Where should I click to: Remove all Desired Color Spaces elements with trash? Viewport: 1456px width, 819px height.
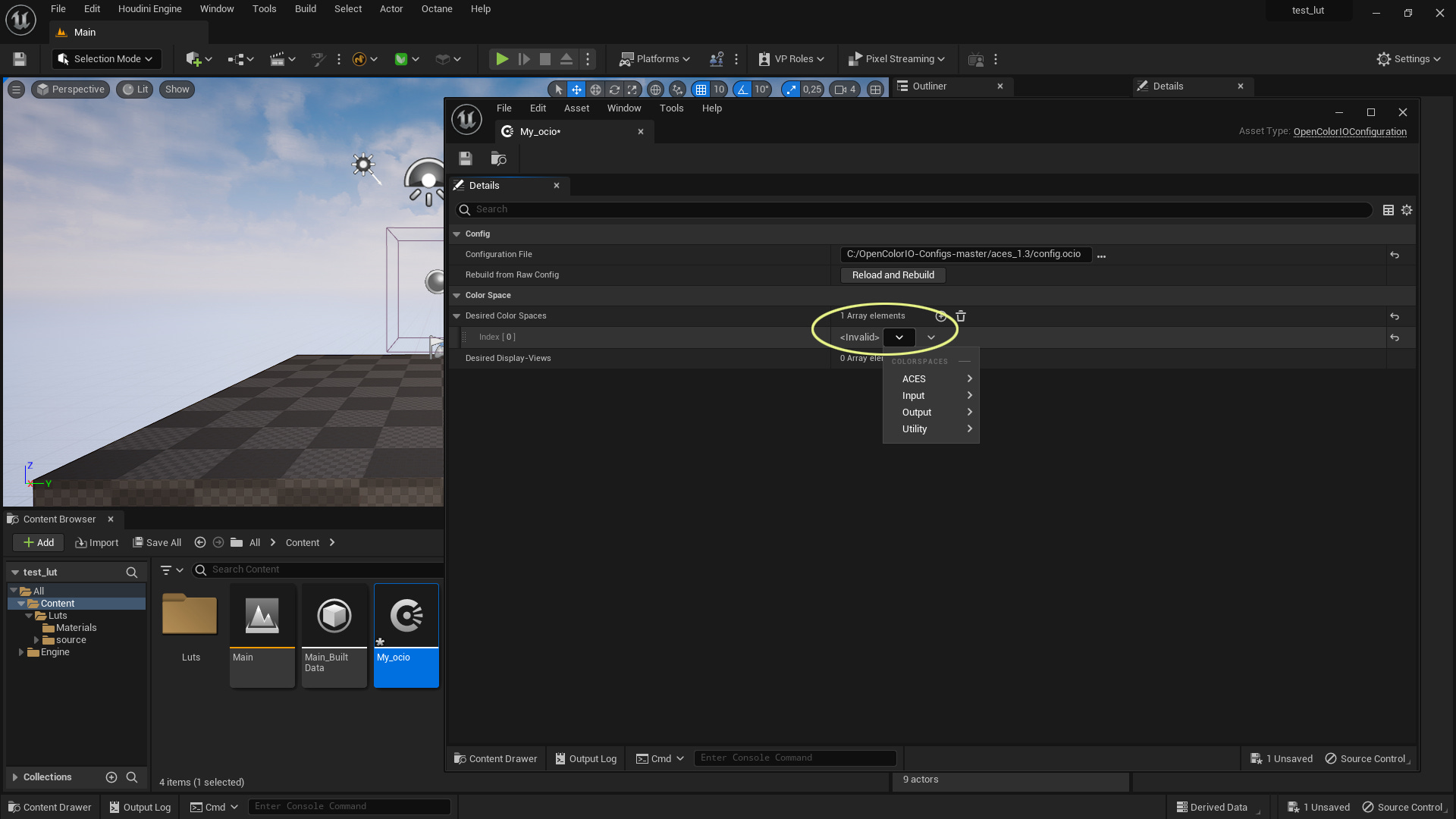click(x=961, y=316)
